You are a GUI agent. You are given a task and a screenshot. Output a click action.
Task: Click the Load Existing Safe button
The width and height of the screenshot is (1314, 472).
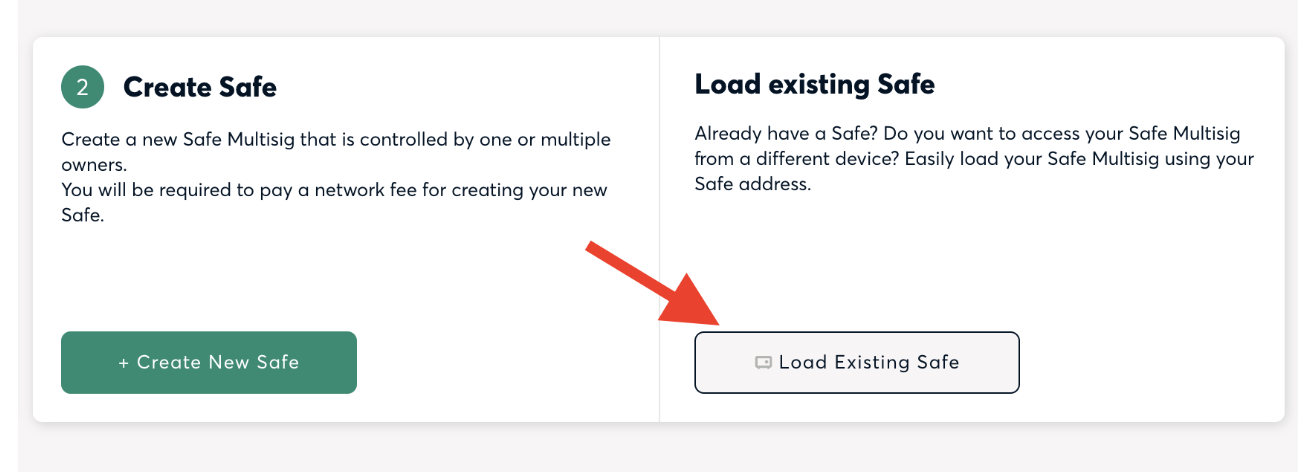point(857,362)
